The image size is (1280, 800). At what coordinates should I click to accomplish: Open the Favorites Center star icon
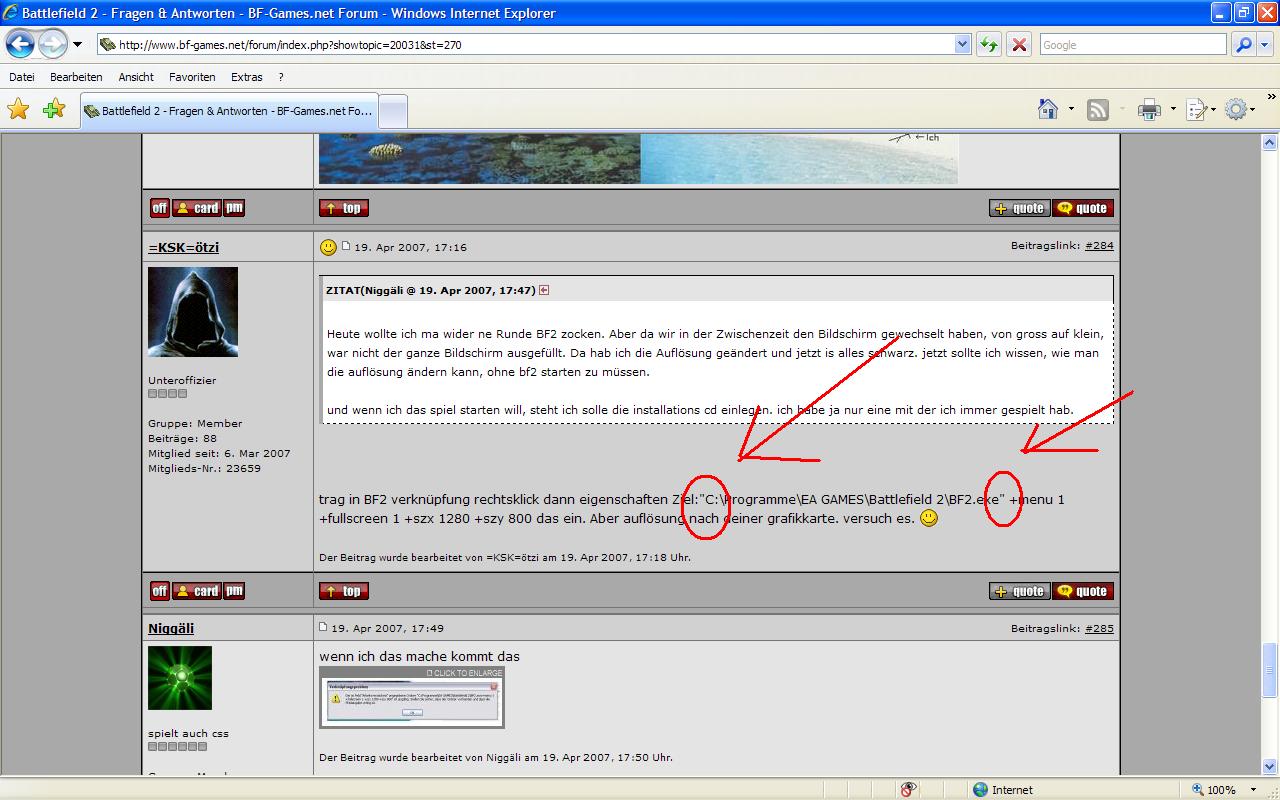(x=18, y=109)
